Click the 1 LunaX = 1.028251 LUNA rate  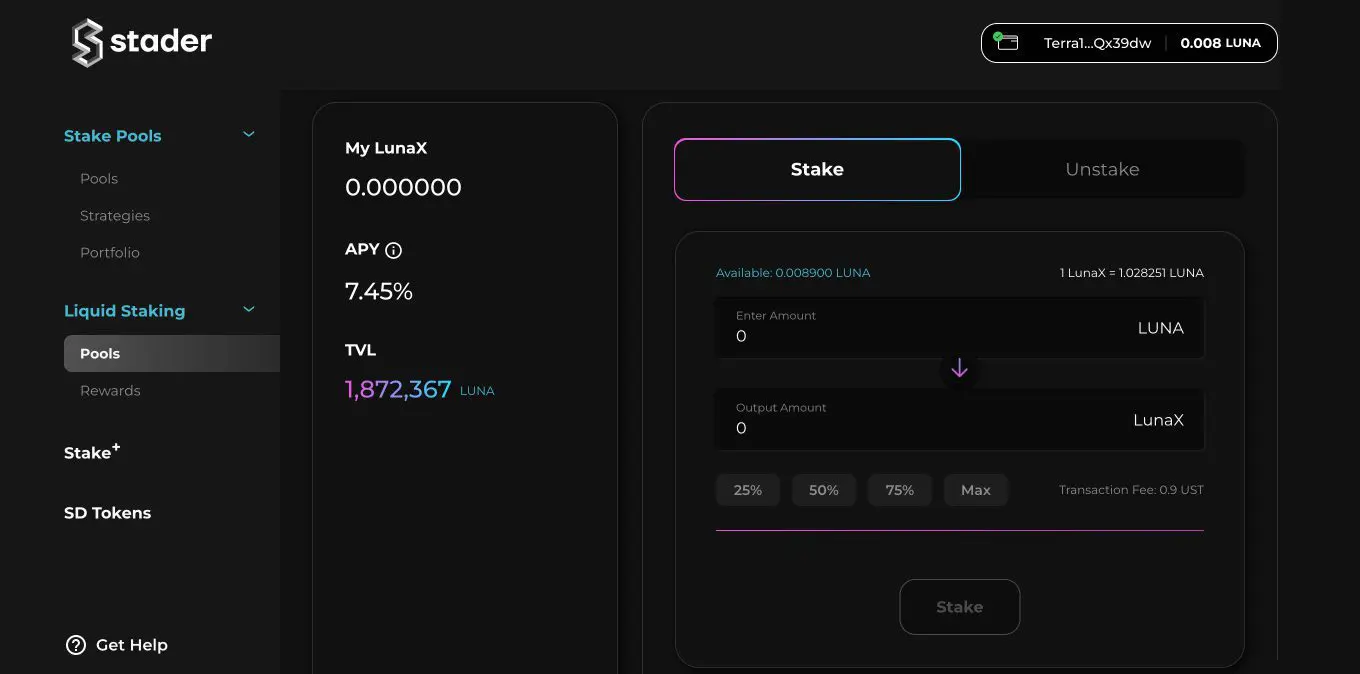point(1132,273)
